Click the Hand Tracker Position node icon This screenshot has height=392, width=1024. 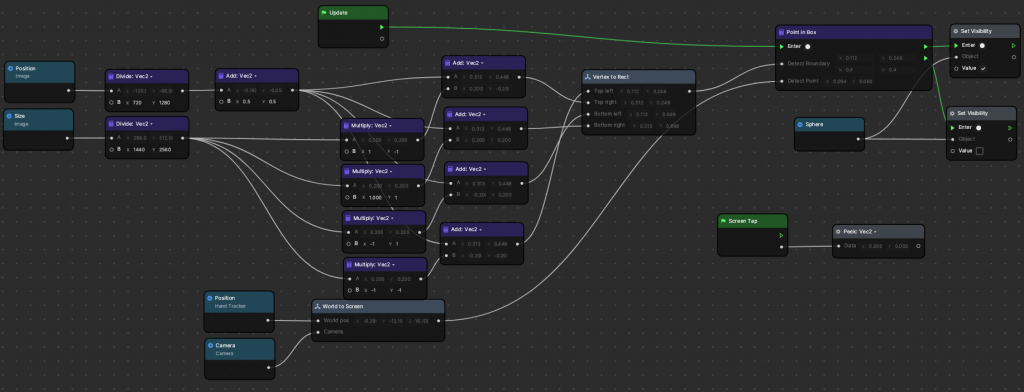[x=210, y=298]
